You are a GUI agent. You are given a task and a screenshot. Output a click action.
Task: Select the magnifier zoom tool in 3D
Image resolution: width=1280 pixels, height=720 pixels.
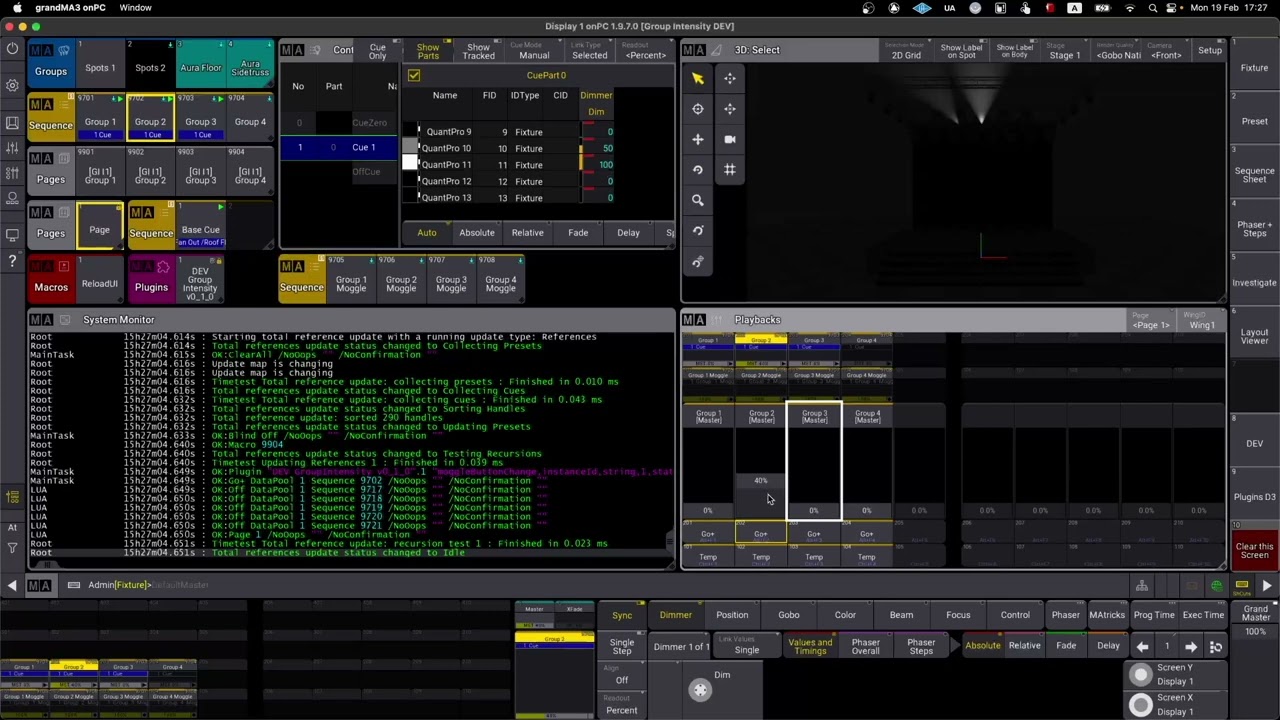coord(698,200)
